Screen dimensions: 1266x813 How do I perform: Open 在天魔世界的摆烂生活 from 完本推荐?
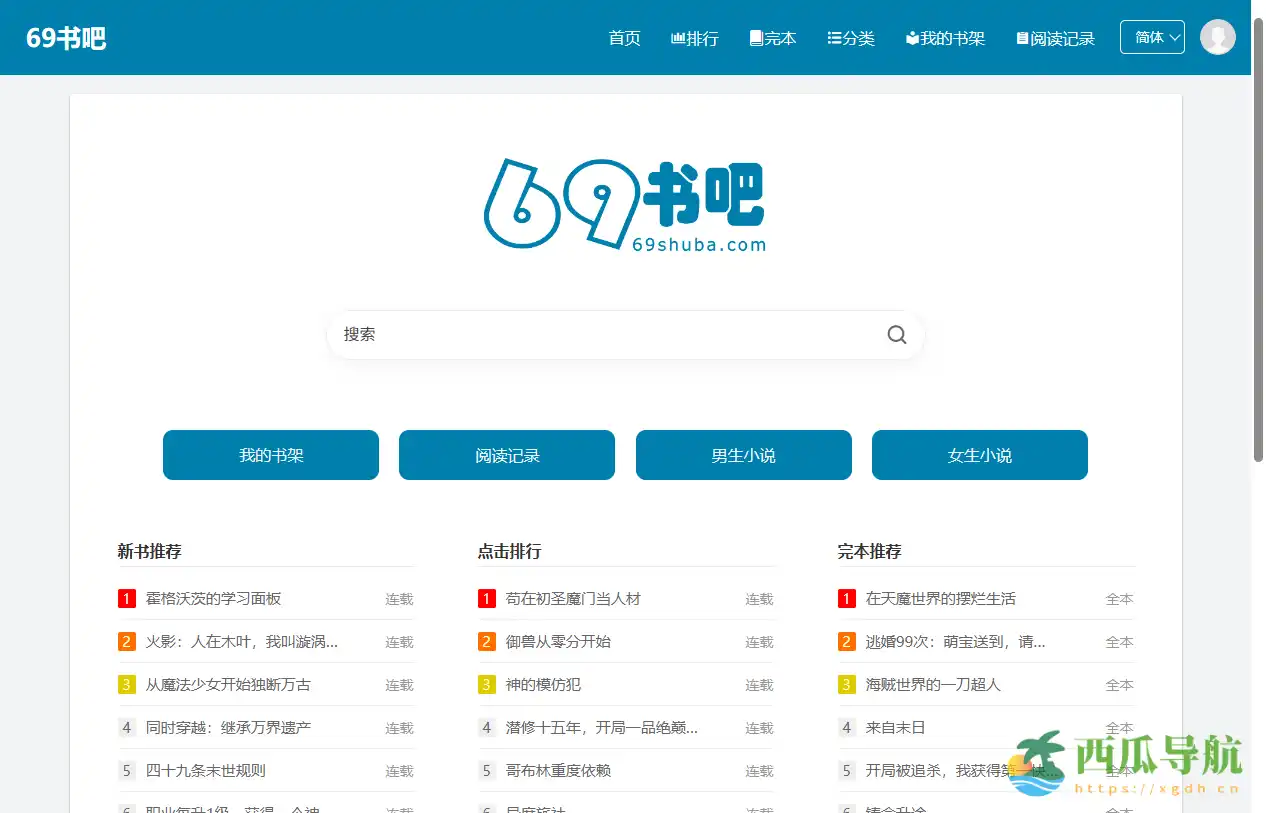coord(939,598)
